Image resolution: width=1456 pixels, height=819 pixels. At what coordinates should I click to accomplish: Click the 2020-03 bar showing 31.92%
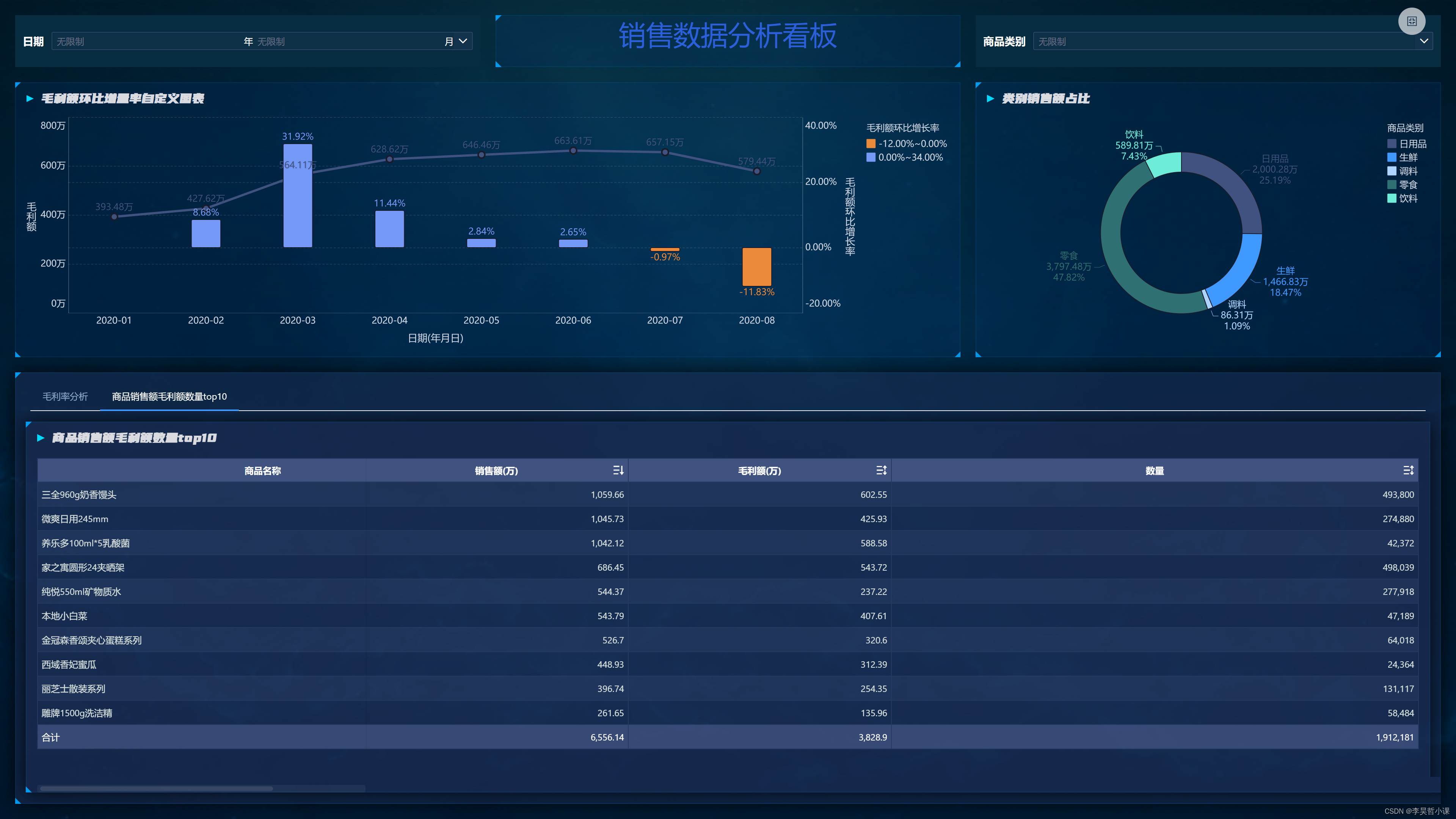tap(298, 196)
